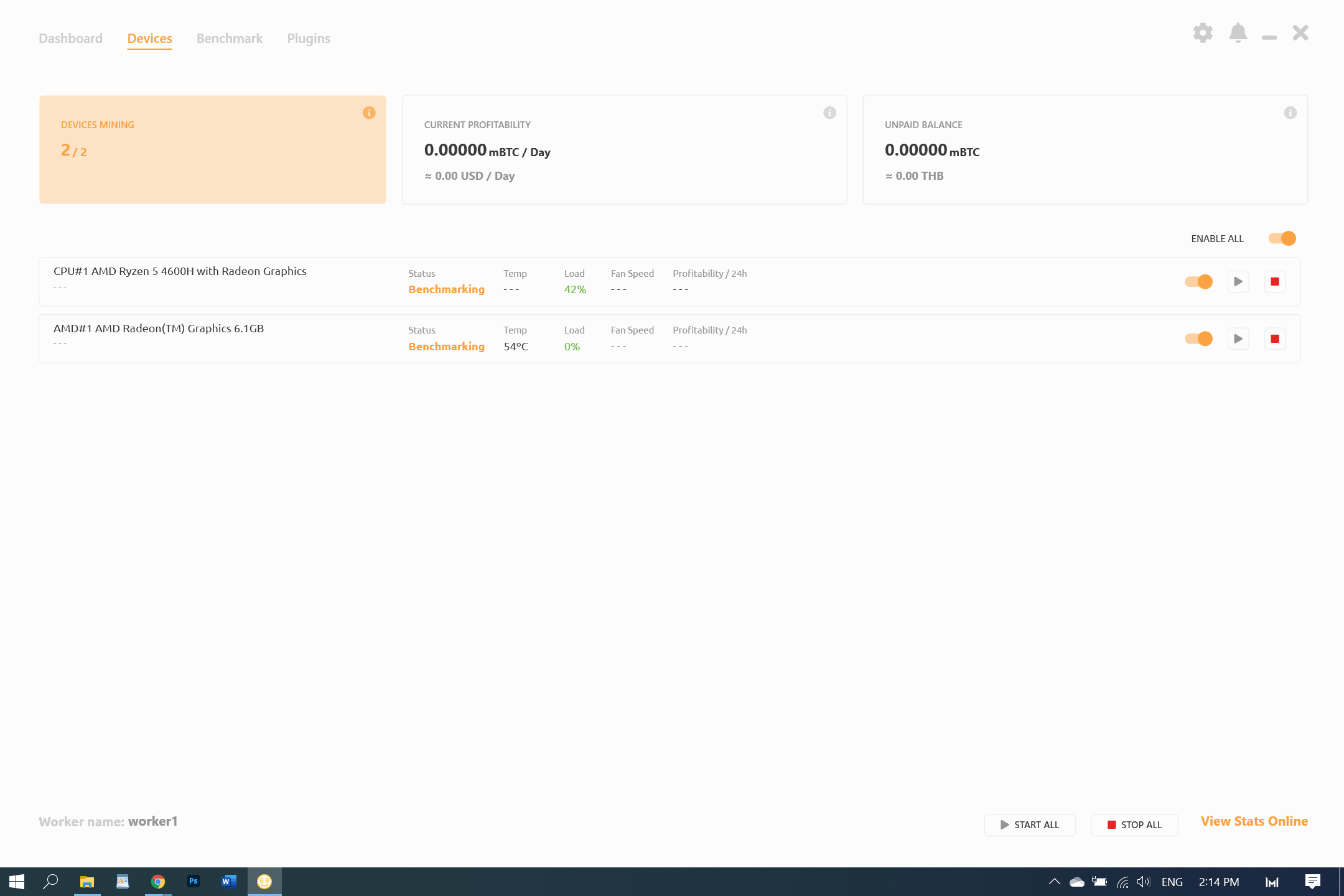Expand AMD#1 Radeon Graphics 6.1GB row
1344x896 pixels.
tap(670, 339)
